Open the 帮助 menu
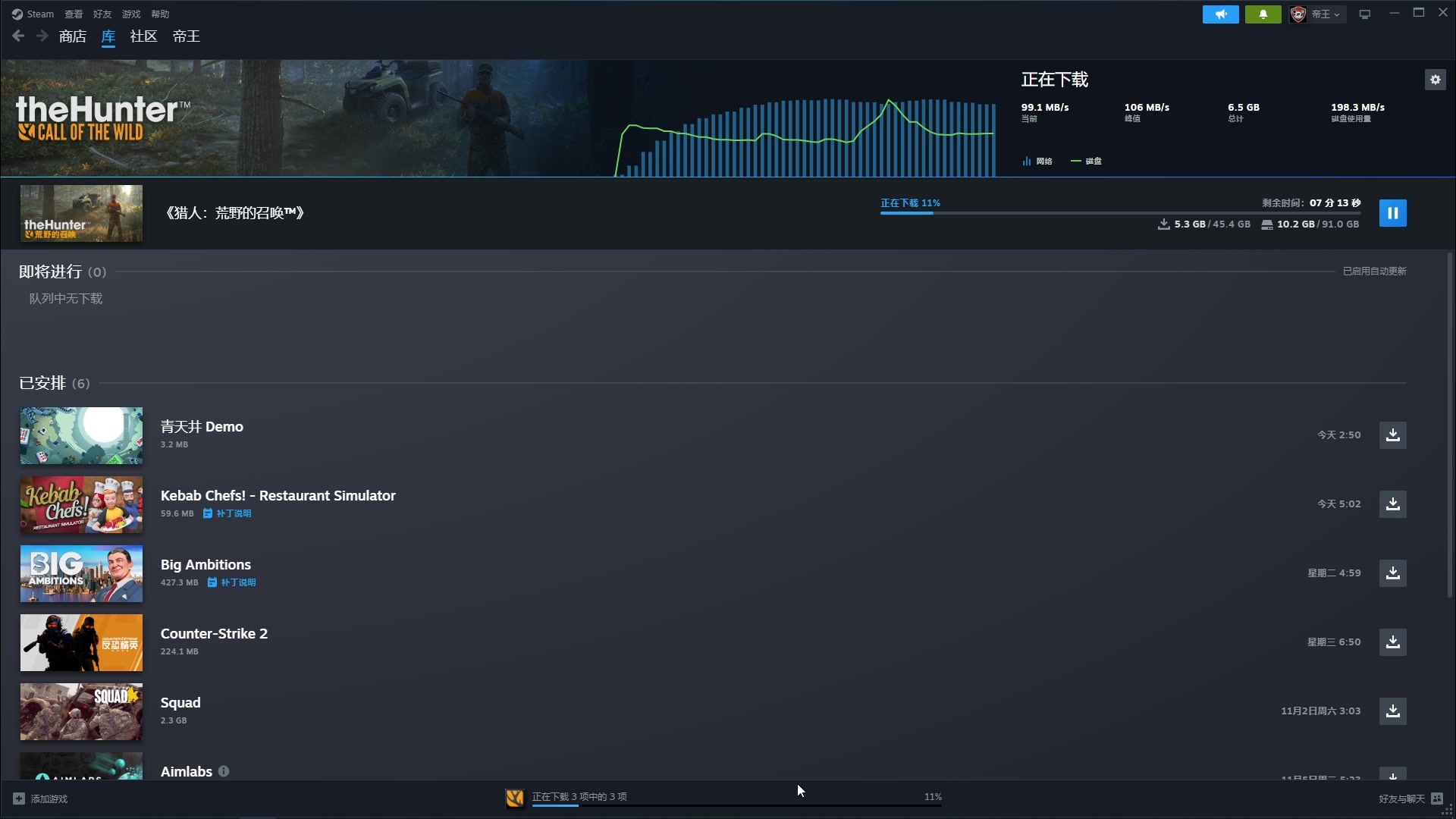The image size is (1456, 819). [160, 14]
